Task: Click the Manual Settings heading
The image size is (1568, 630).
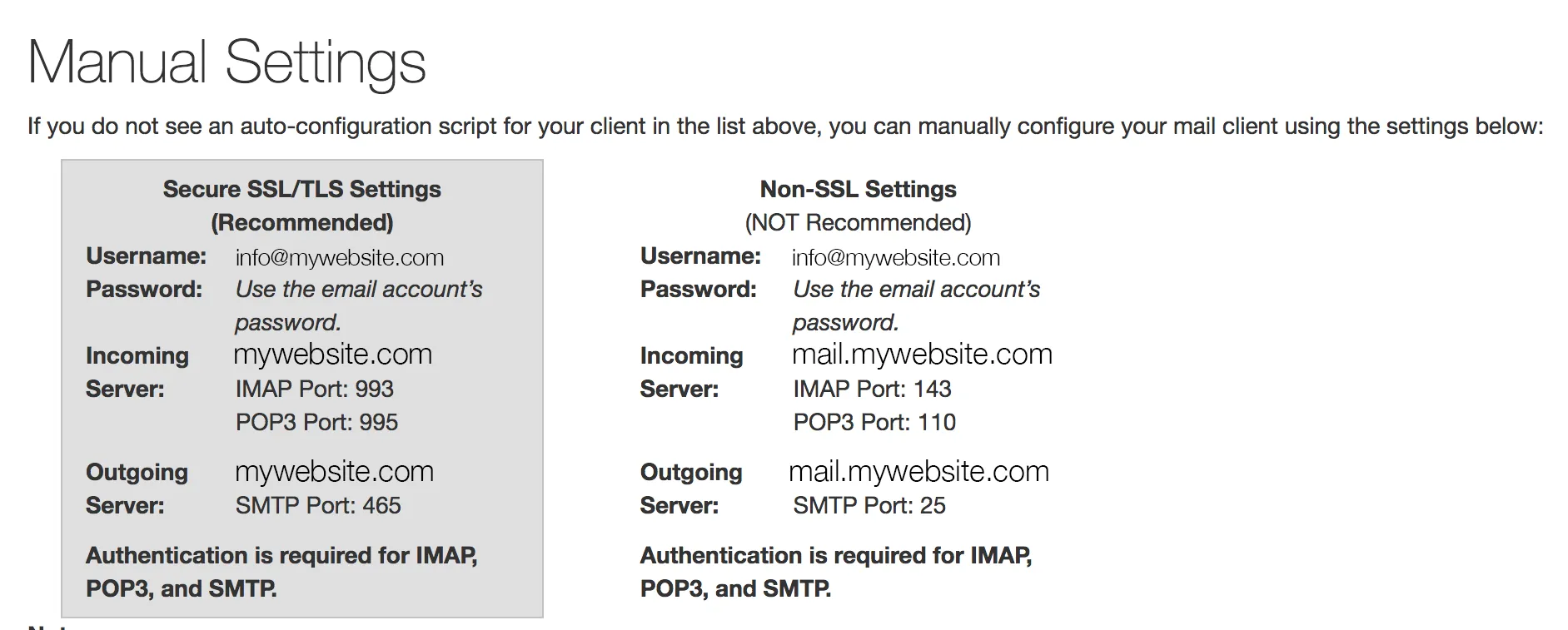Action: click(226, 62)
